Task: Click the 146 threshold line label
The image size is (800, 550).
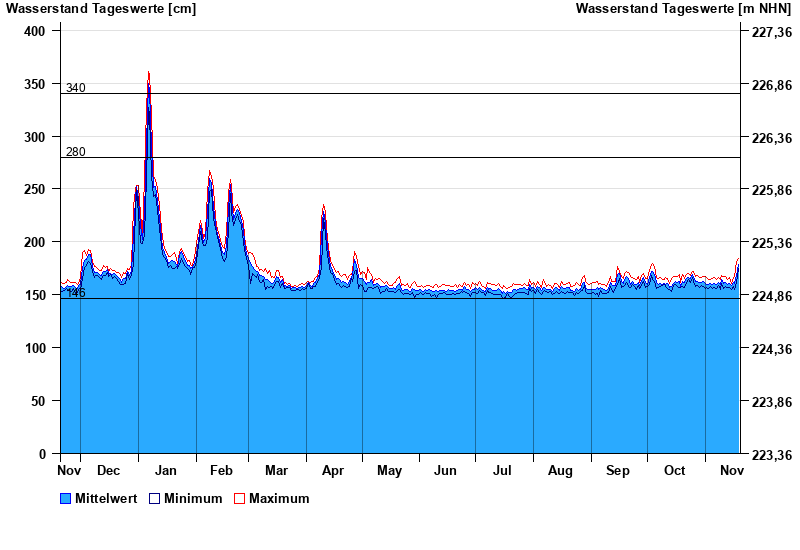Action: [x=76, y=293]
